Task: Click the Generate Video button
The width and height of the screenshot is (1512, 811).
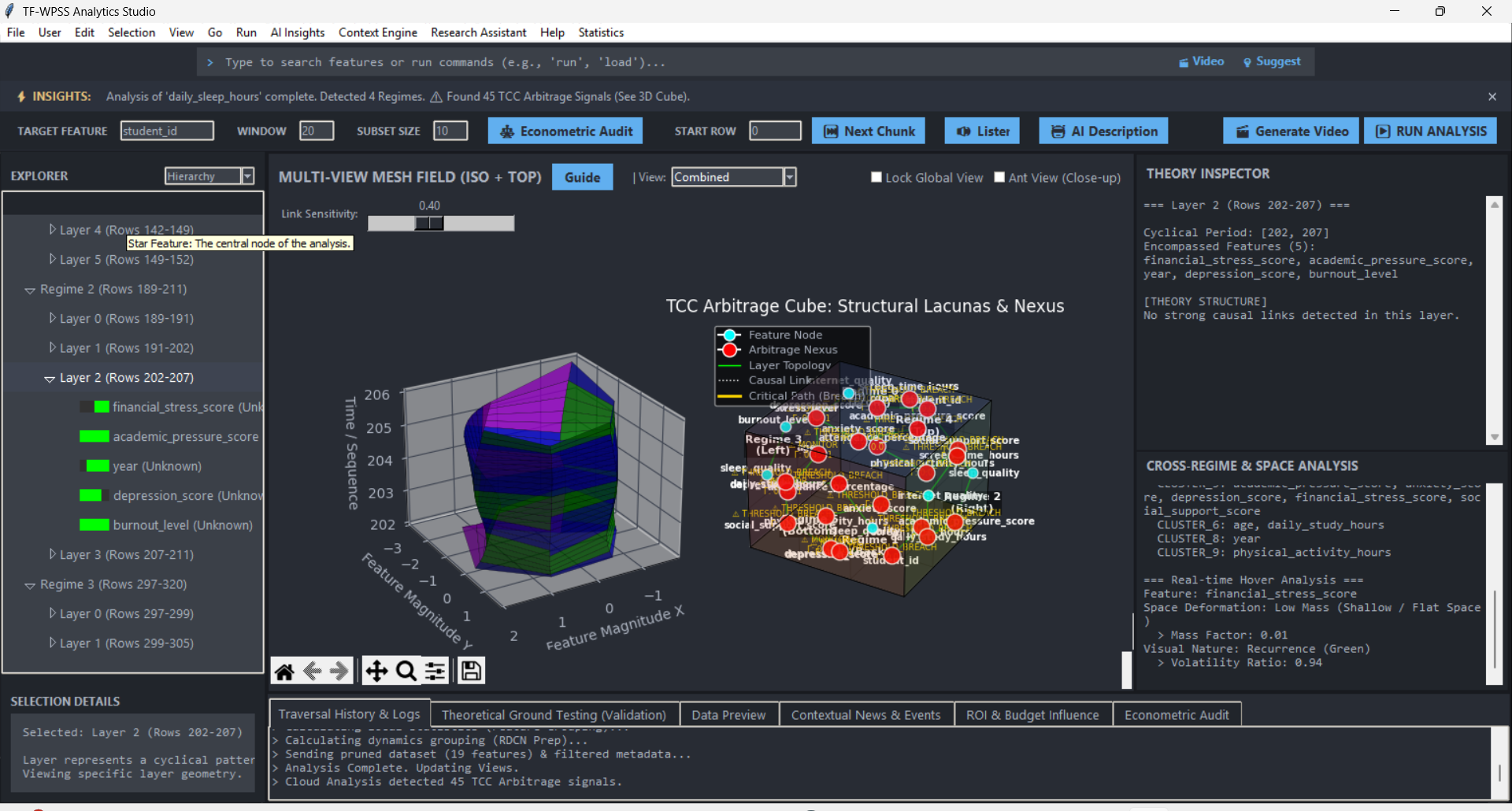Action: tap(1291, 131)
